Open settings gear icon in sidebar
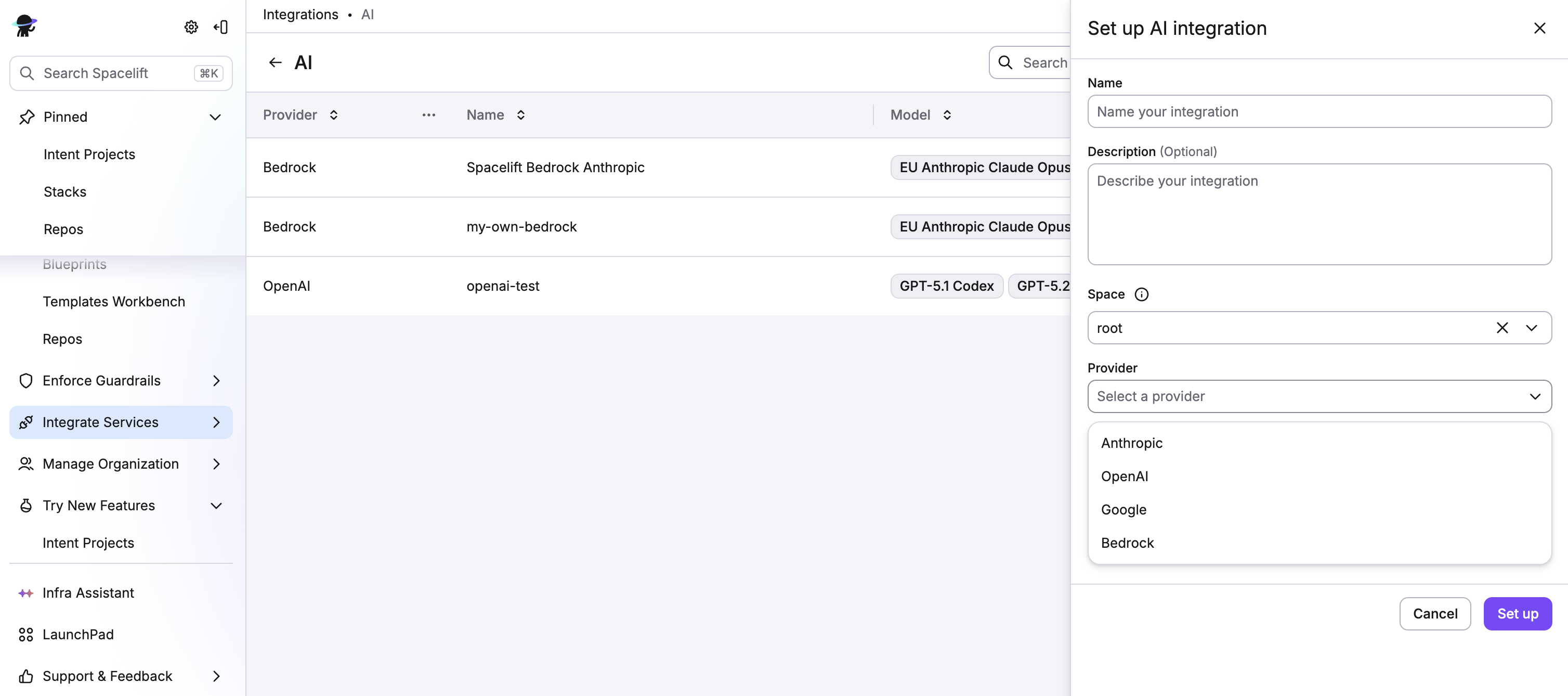This screenshot has height=696, width=1568. (191, 27)
